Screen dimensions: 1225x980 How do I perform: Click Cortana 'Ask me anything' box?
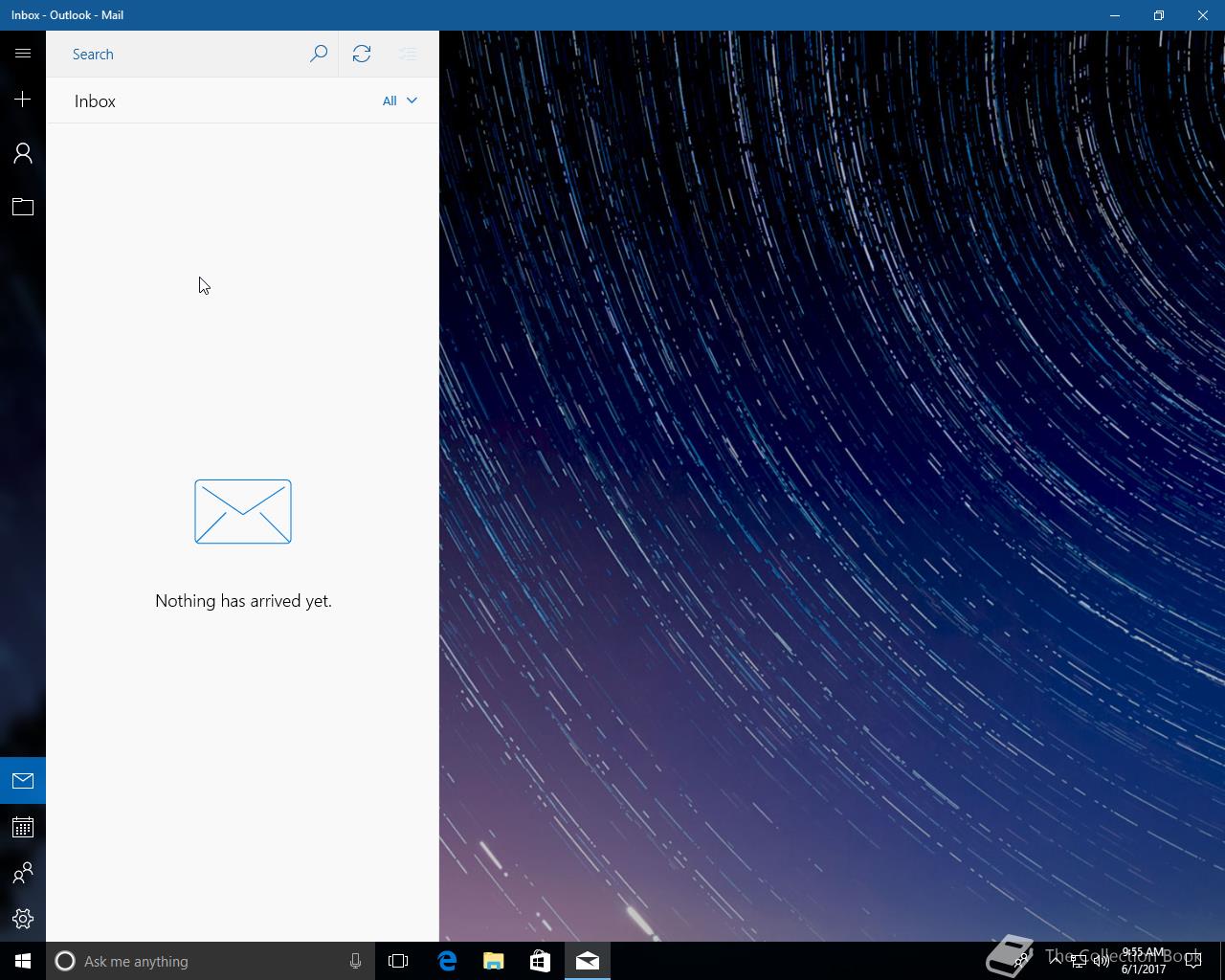[211, 961]
